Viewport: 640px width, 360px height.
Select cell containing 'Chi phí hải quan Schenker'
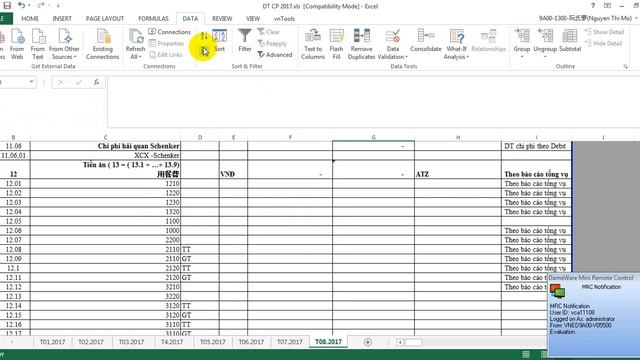pyautogui.click(x=105, y=146)
